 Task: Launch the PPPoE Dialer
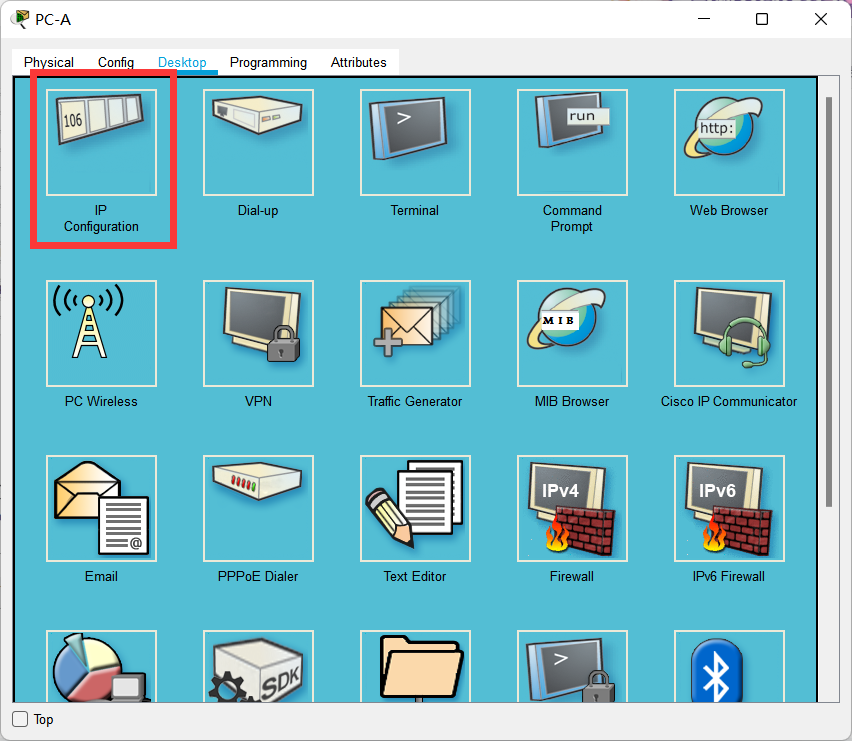(x=259, y=508)
